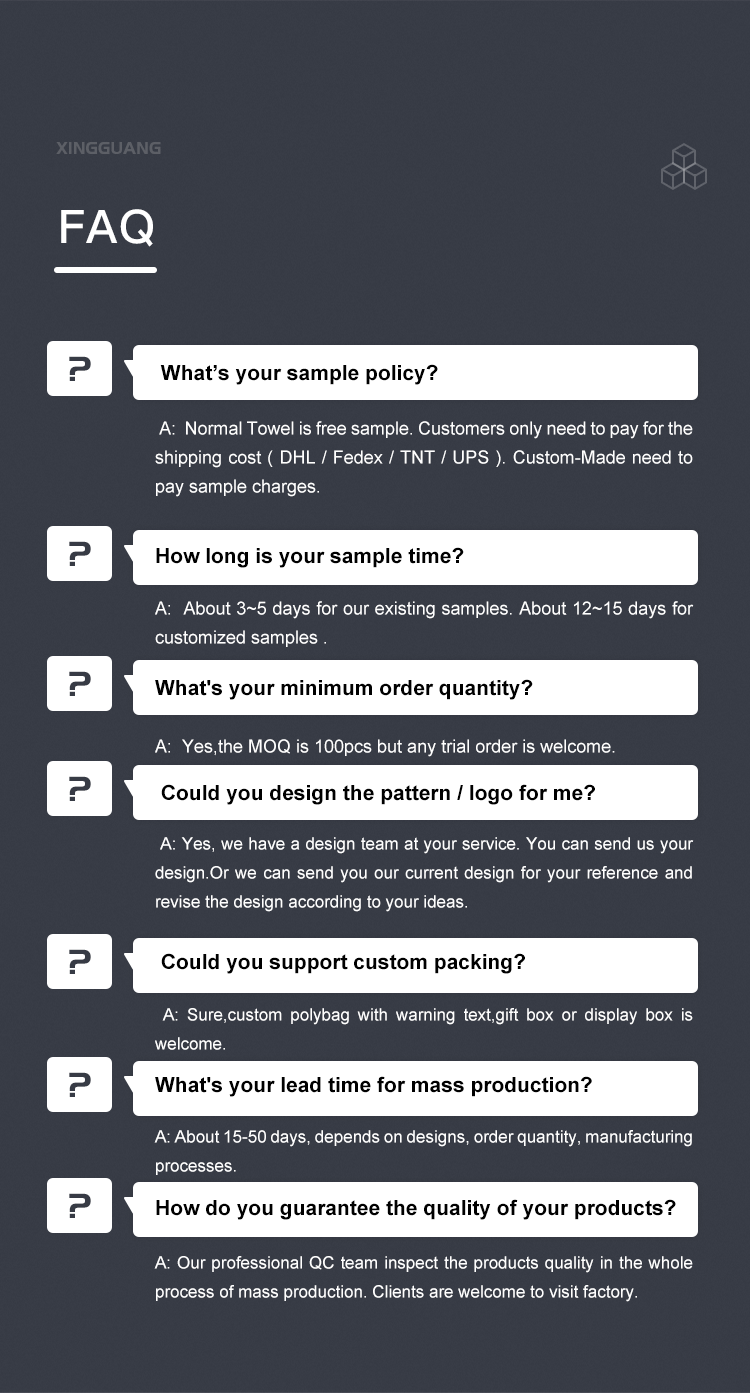The image size is (750, 1393).
Task: Click the answer mentioning DHL / Fedex shipping
Action: [423, 458]
